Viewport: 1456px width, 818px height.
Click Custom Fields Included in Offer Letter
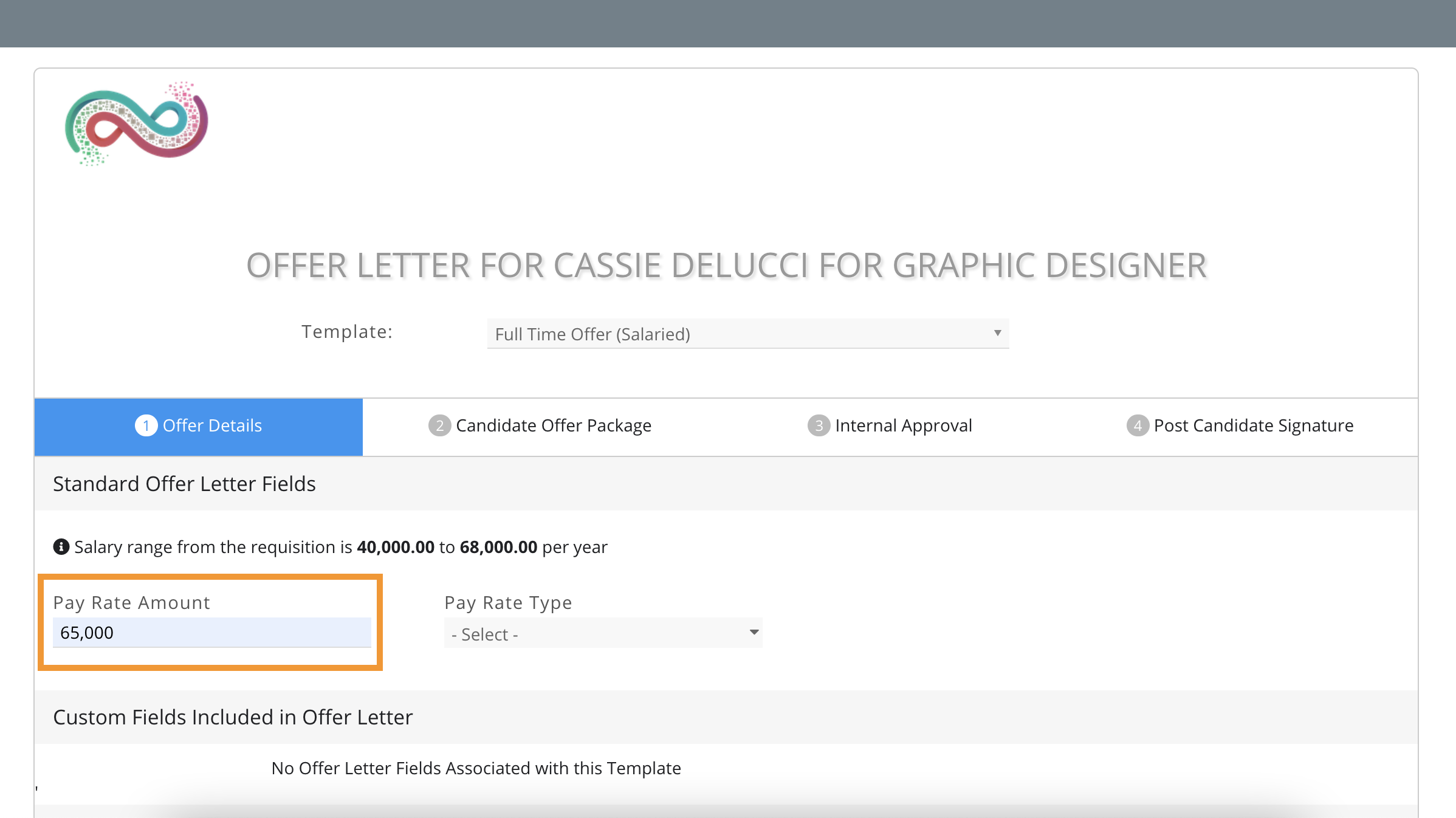click(233, 718)
